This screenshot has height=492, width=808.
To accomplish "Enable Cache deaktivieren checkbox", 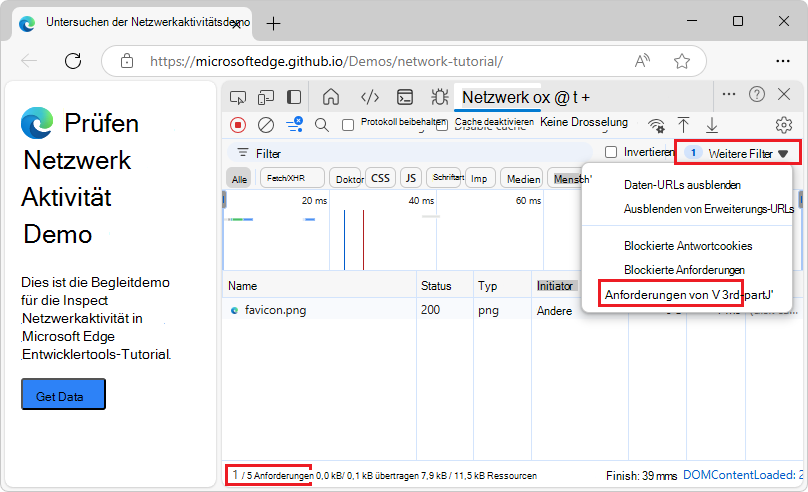I will click(442, 125).
